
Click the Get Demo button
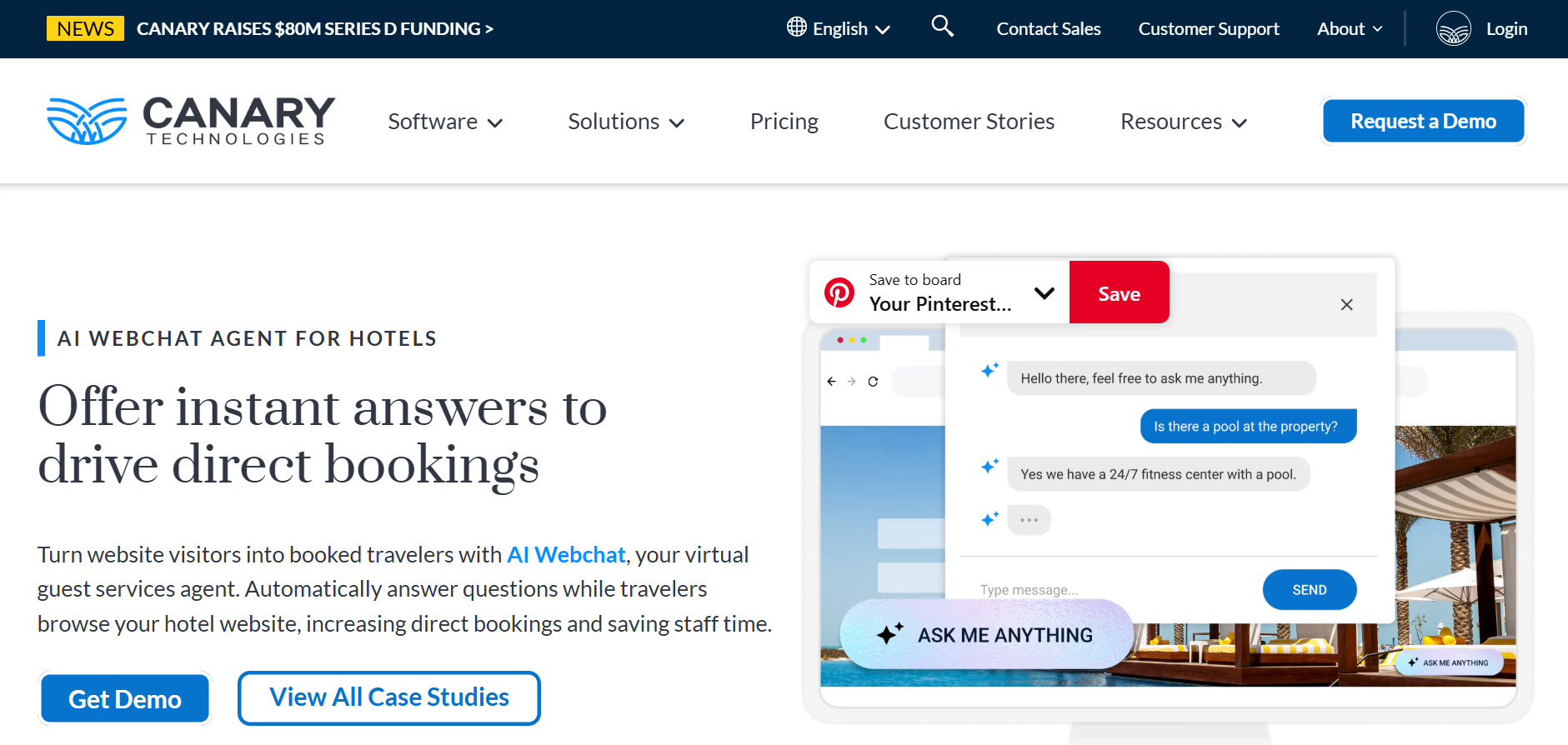[x=125, y=698]
